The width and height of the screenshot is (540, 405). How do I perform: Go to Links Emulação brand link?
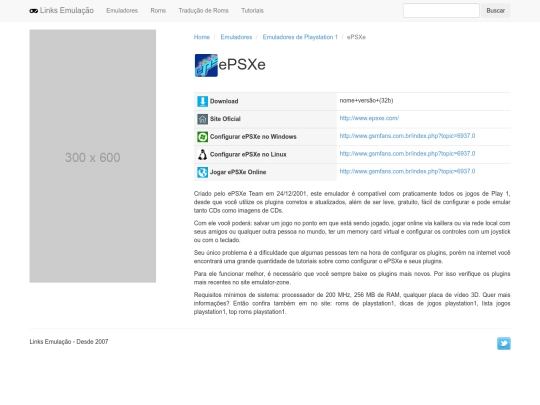point(62,11)
